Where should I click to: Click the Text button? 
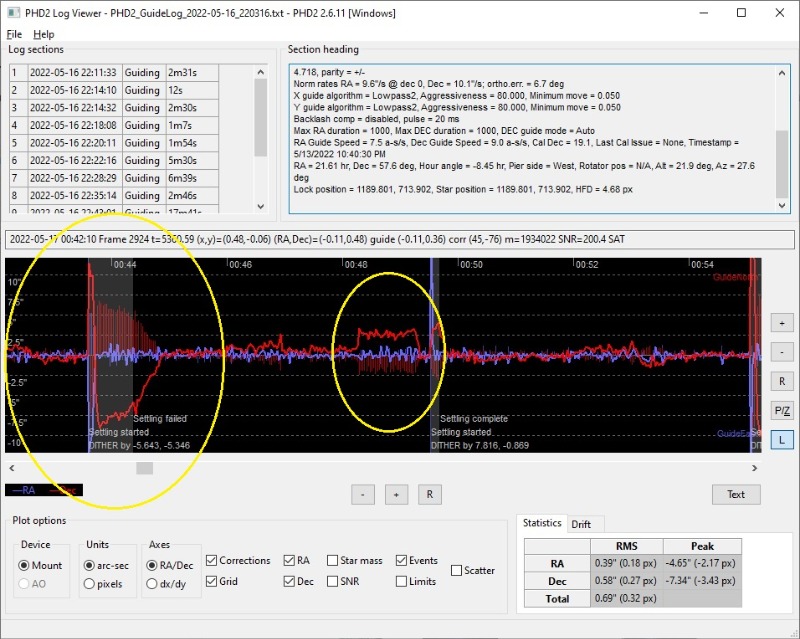tap(736, 494)
